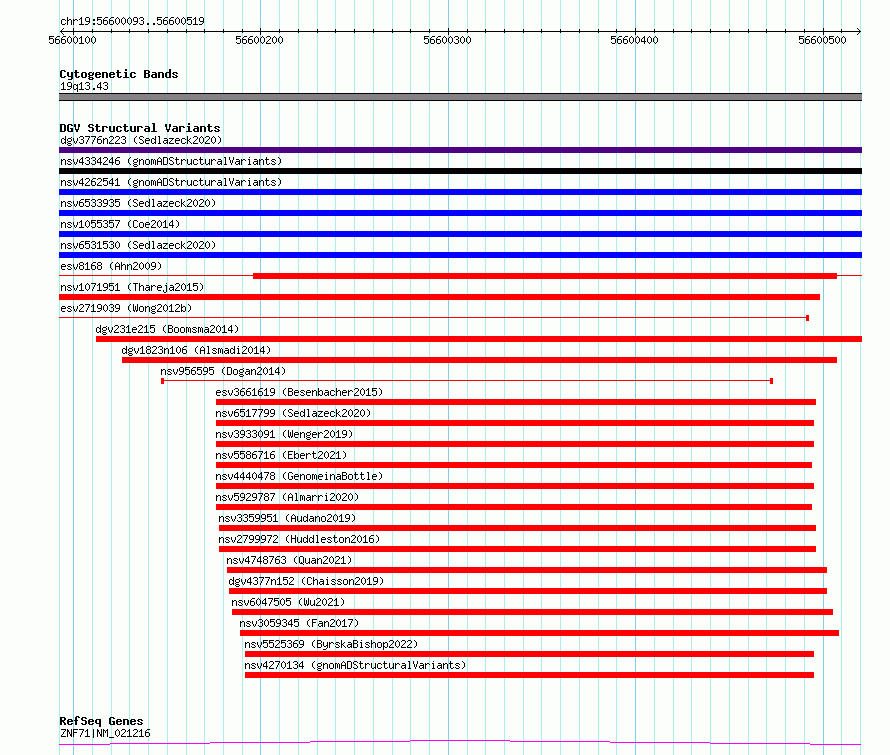
Task: Open the DGV Structural Variants track title
Action: tap(140, 128)
